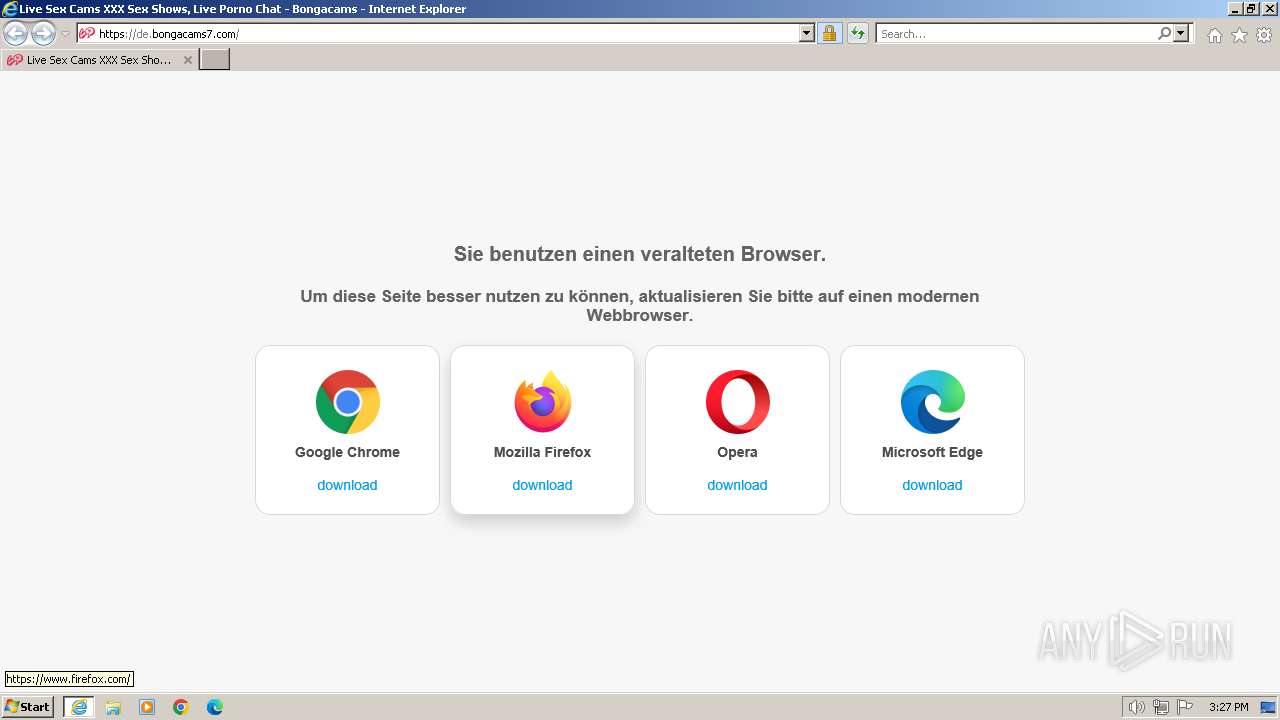Select the Live Sex Cams tab

click(x=99, y=60)
